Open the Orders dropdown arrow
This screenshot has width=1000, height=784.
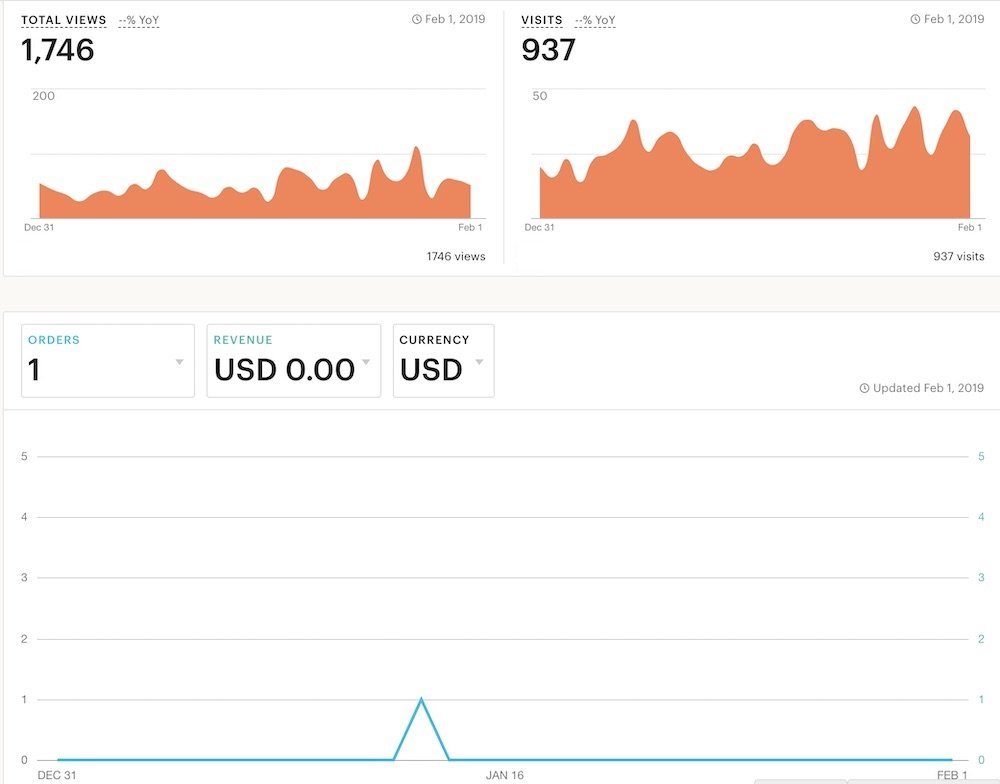180,362
